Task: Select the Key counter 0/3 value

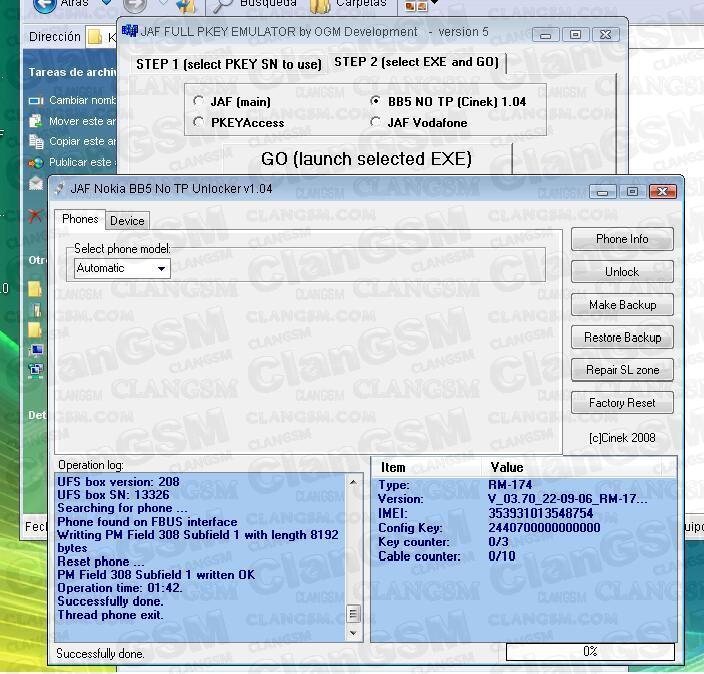Action: click(x=498, y=542)
